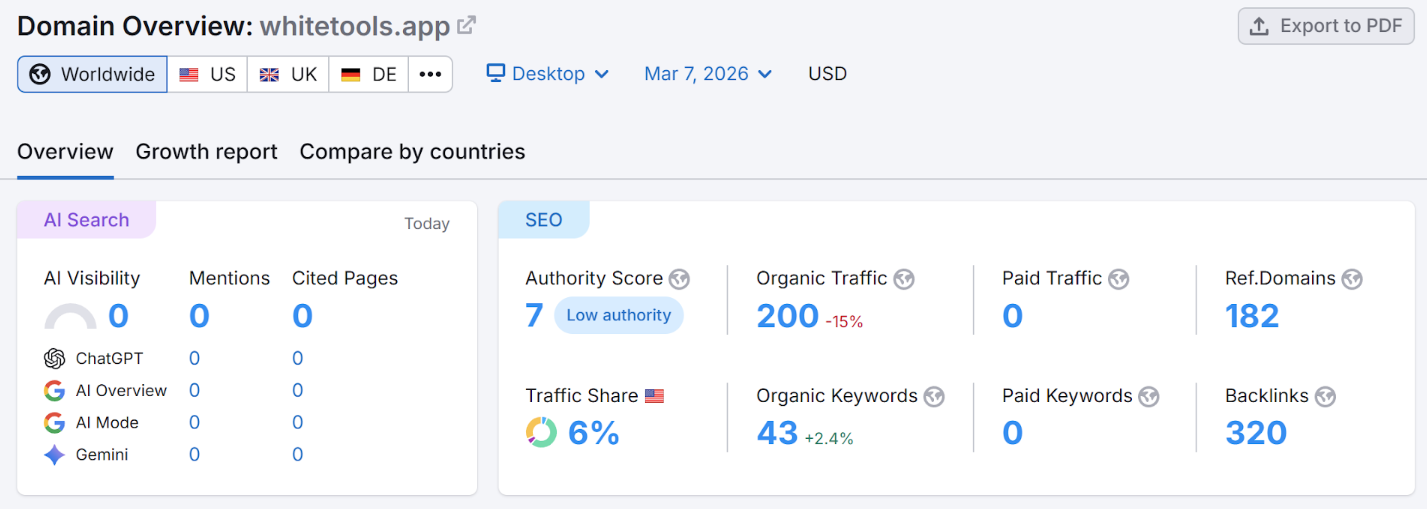1427x509 pixels.
Task: Click Export to PDF button
Action: point(1325,26)
